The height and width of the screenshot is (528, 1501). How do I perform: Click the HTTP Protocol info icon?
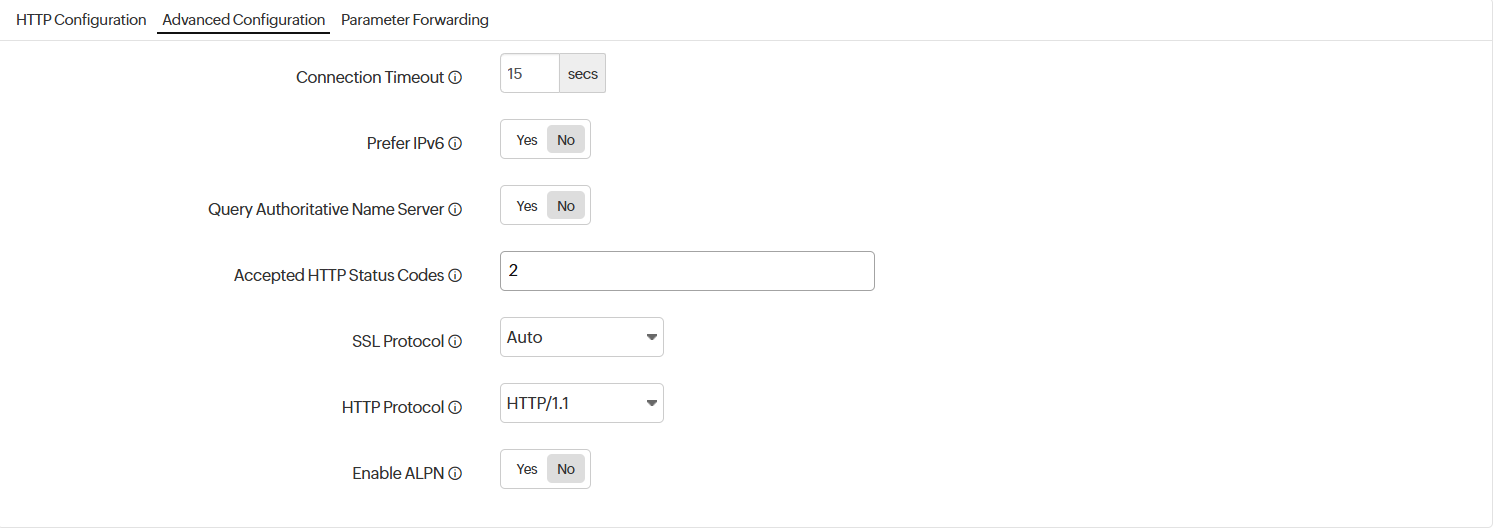455,408
